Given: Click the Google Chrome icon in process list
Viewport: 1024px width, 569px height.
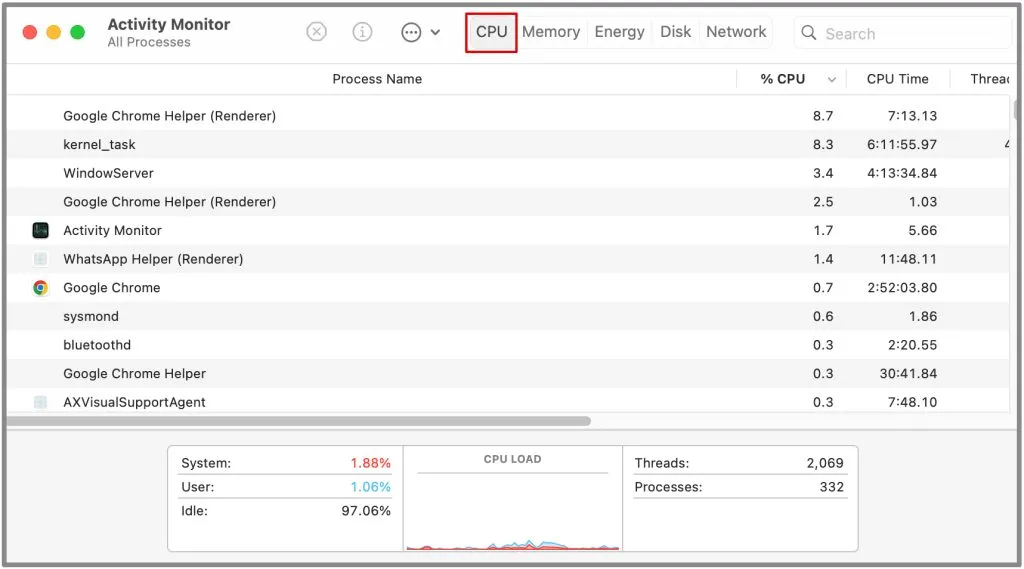Looking at the screenshot, I should pyautogui.click(x=40, y=287).
